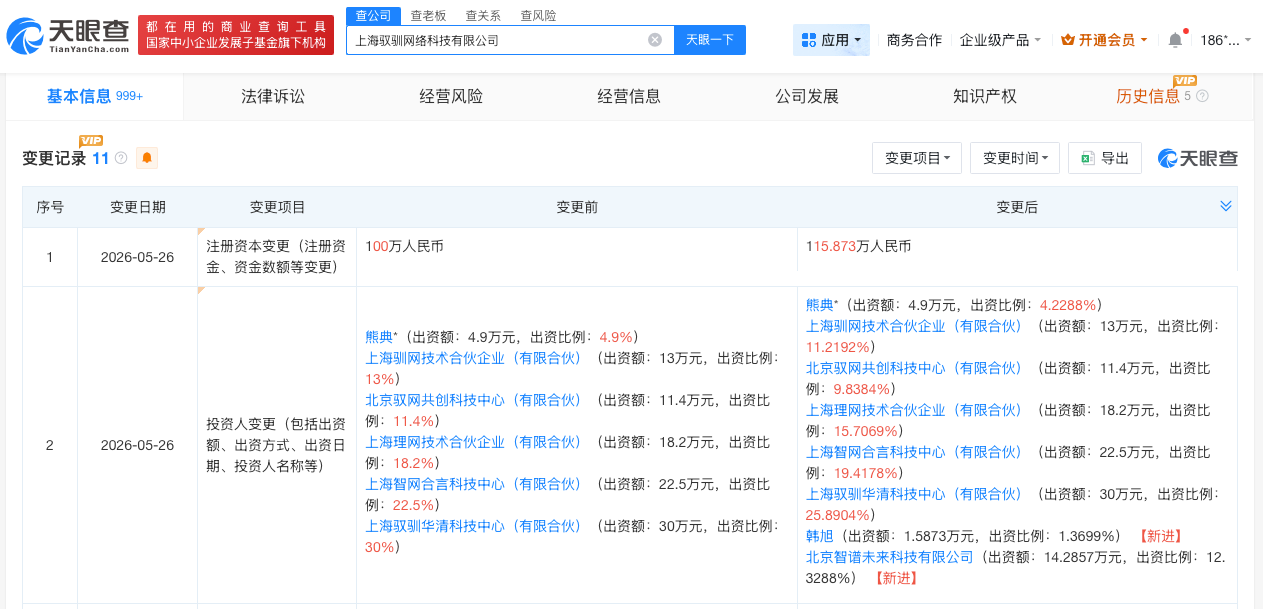The height and width of the screenshot is (609, 1263).
Task: Click the Excel icon on the 导出 button
Action: pos(1087,158)
